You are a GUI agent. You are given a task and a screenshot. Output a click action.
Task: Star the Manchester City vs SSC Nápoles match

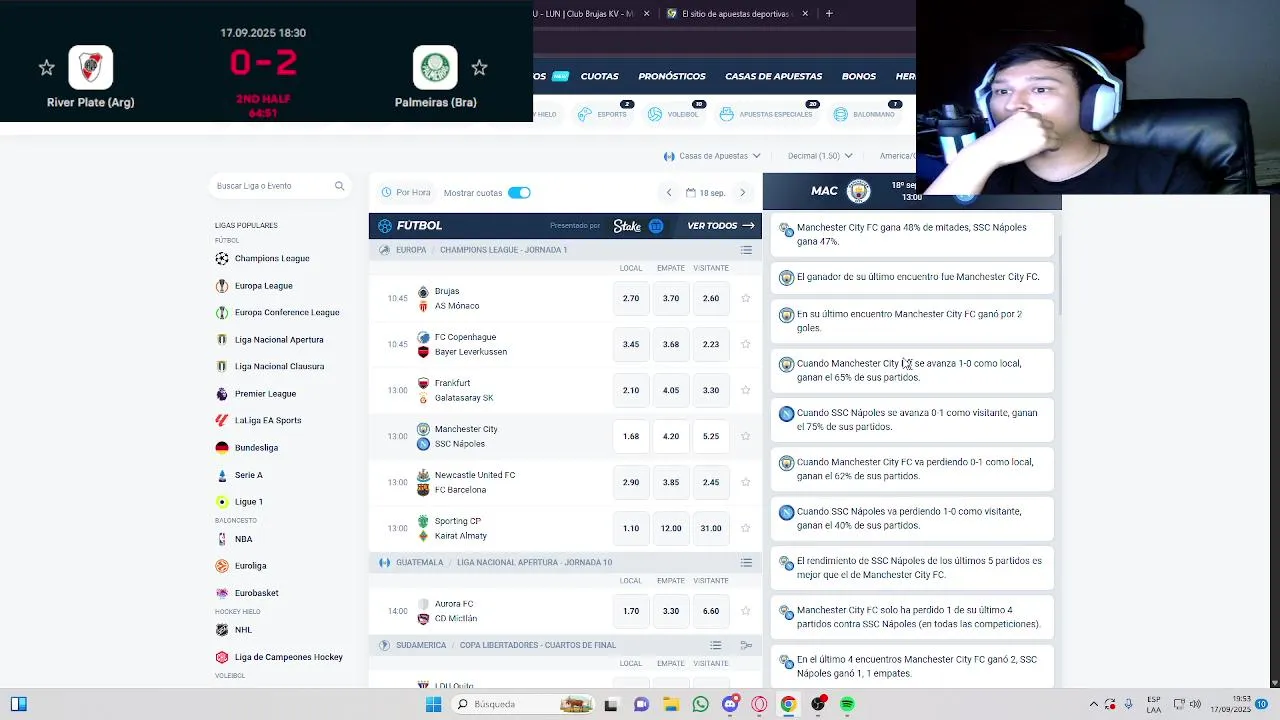pos(746,436)
